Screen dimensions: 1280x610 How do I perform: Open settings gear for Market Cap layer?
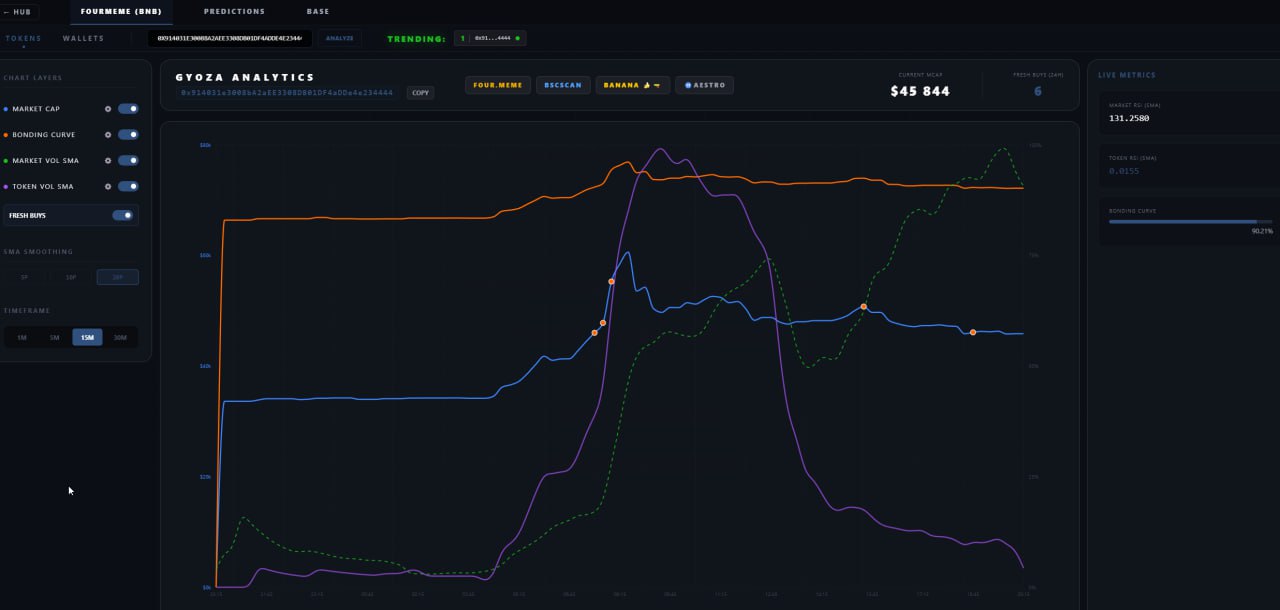108,109
